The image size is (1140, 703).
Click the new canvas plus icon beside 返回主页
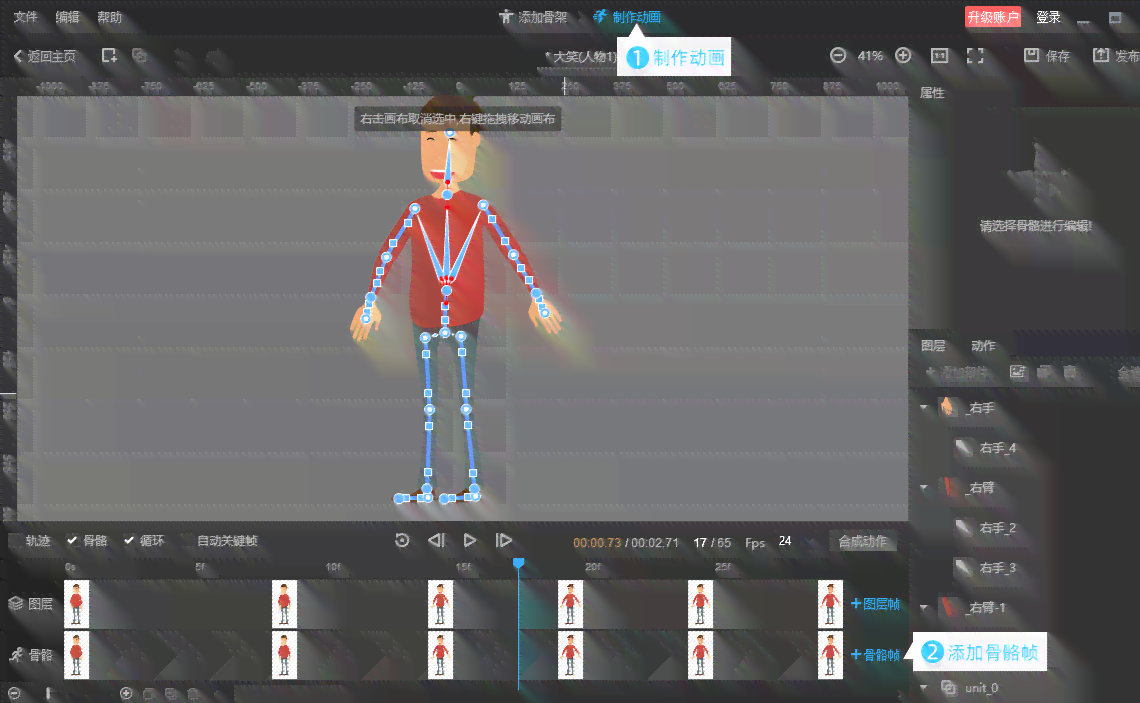click(x=109, y=55)
